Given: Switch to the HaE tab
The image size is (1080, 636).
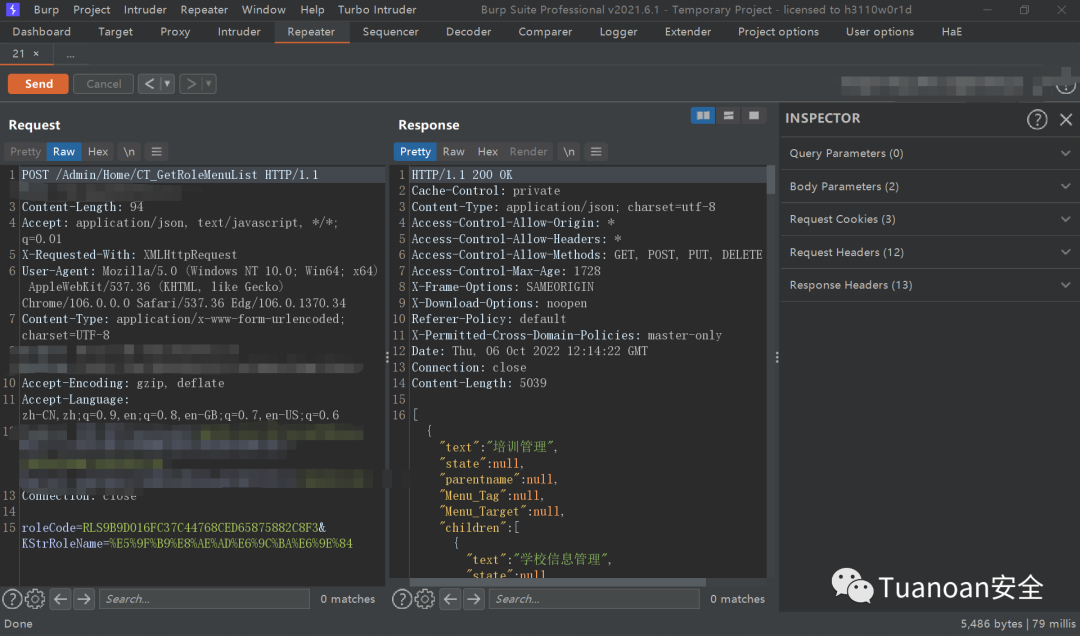Looking at the screenshot, I should pos(952,32).
